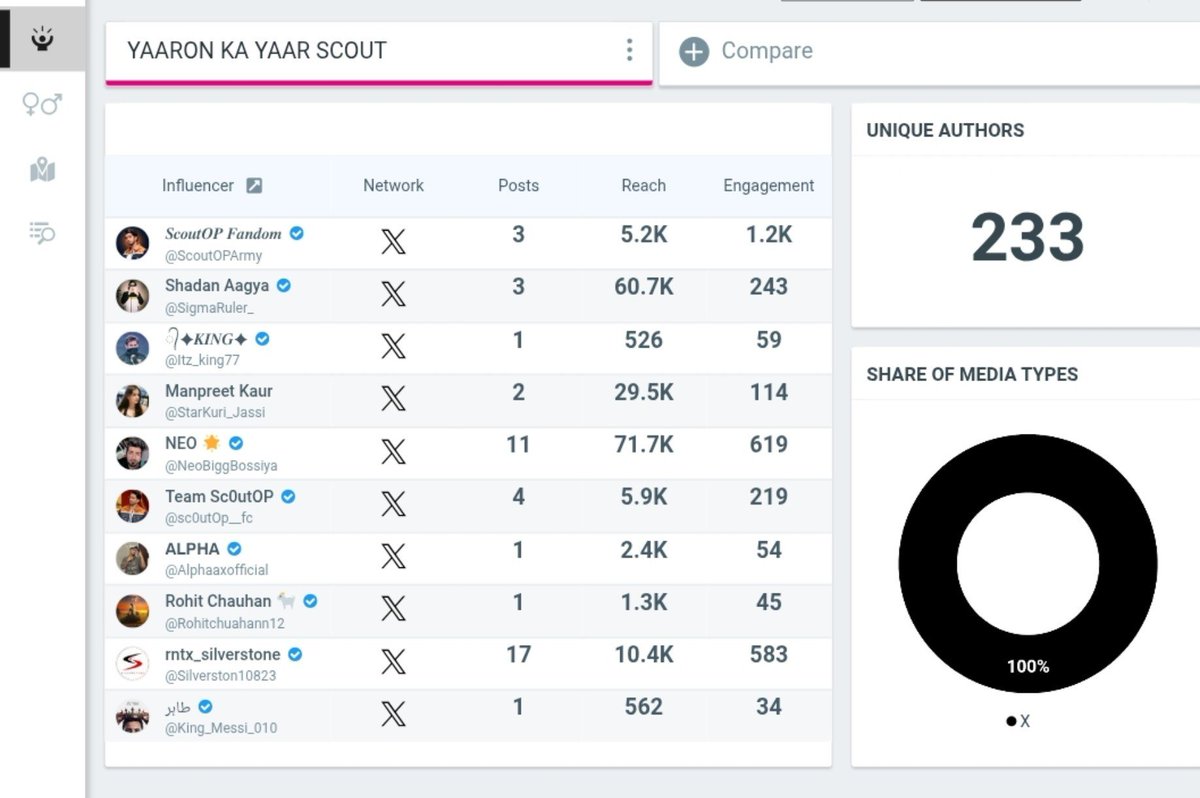Open the ScoutOP Fandom influencer name

pyautogui.click(x=223, y=233)
